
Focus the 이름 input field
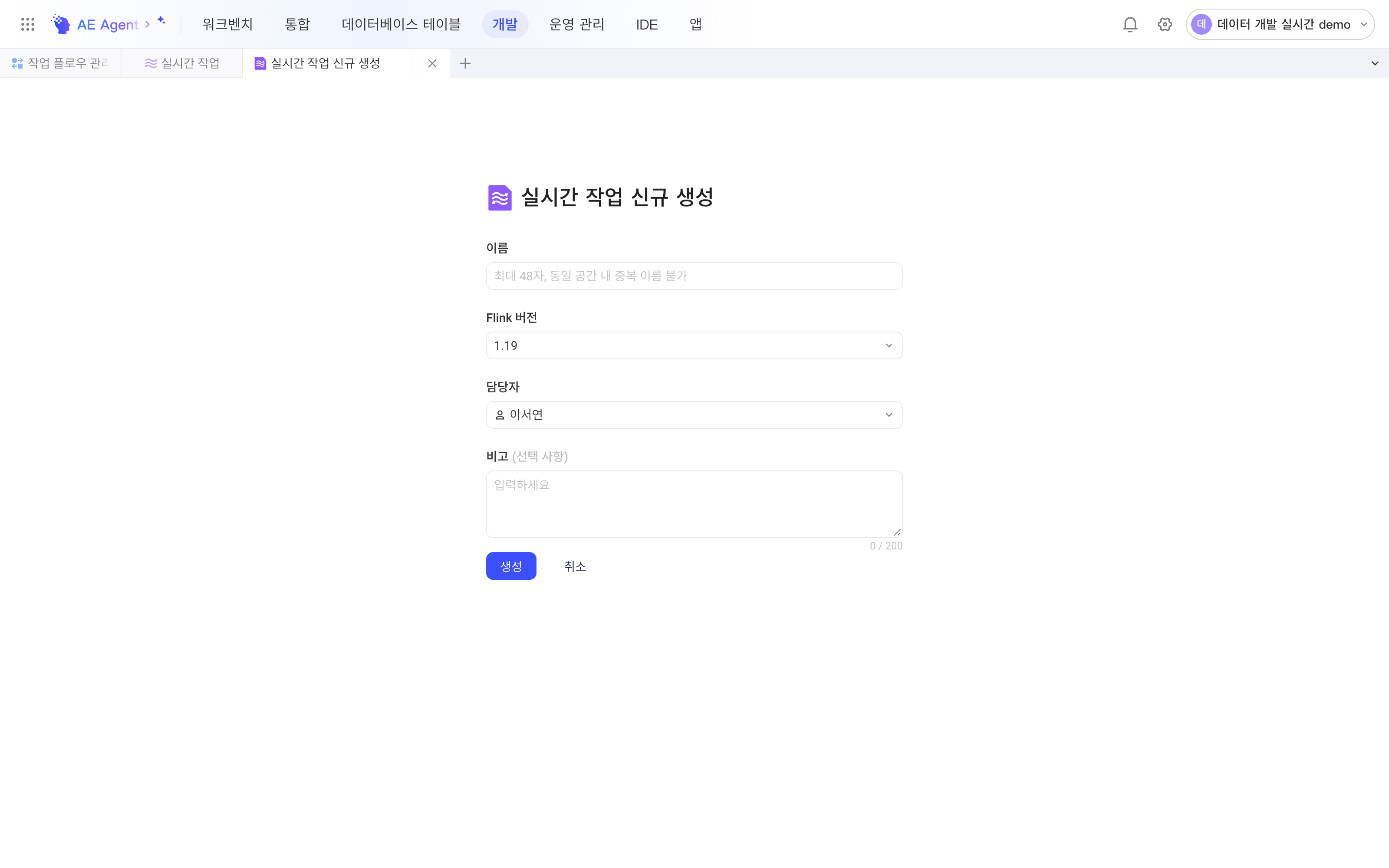(x=694, y=276)
